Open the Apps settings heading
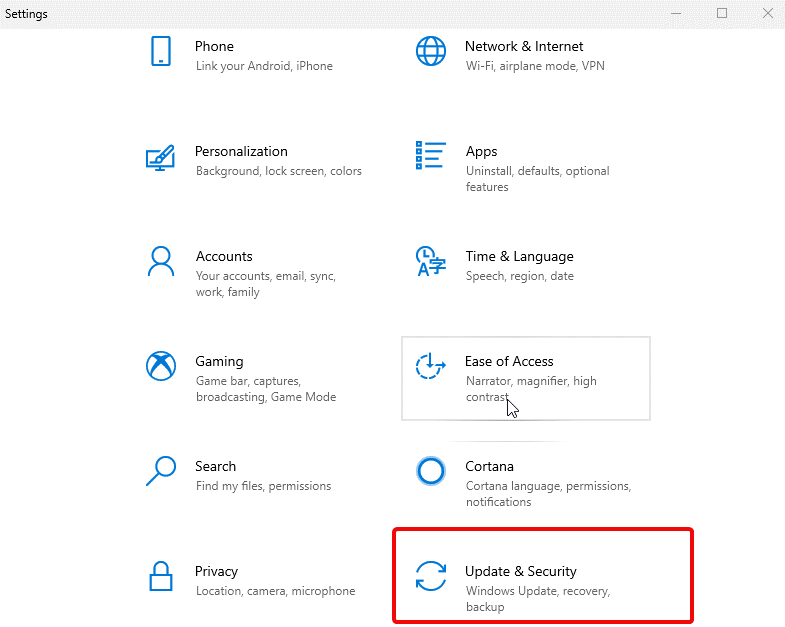 [x=482, y=152]
